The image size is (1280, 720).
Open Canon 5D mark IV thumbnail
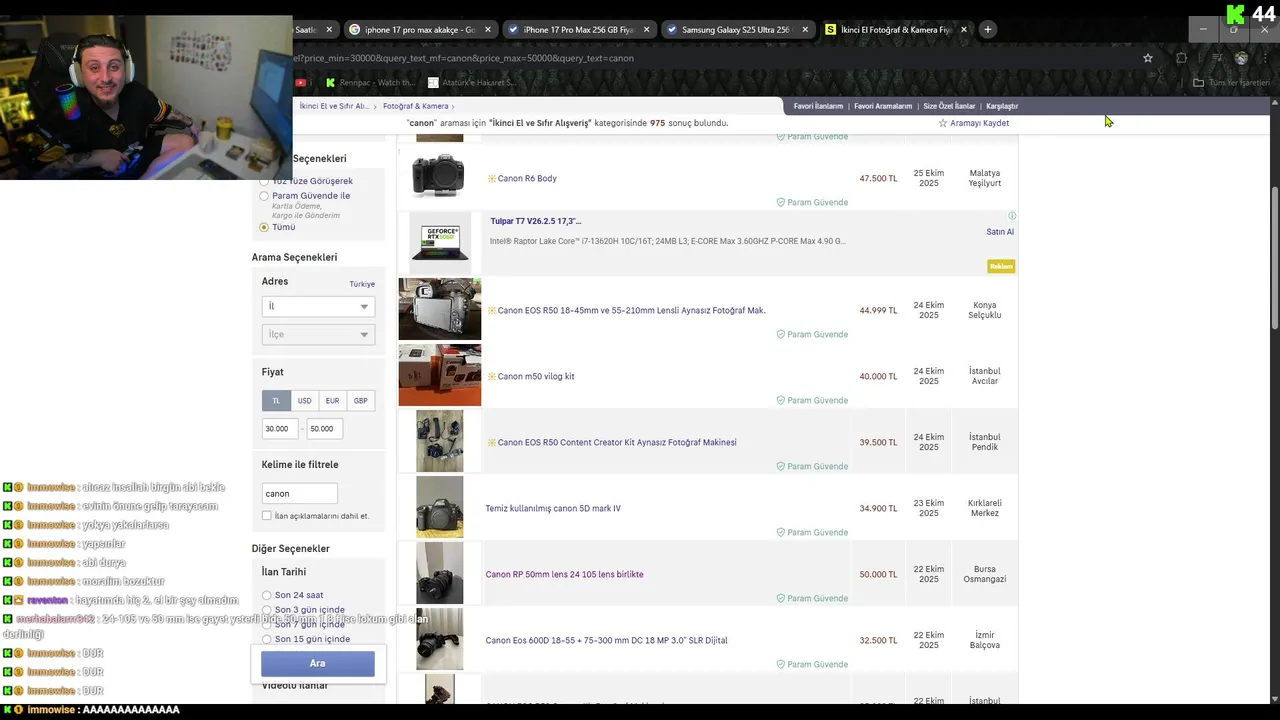(440, 507)
